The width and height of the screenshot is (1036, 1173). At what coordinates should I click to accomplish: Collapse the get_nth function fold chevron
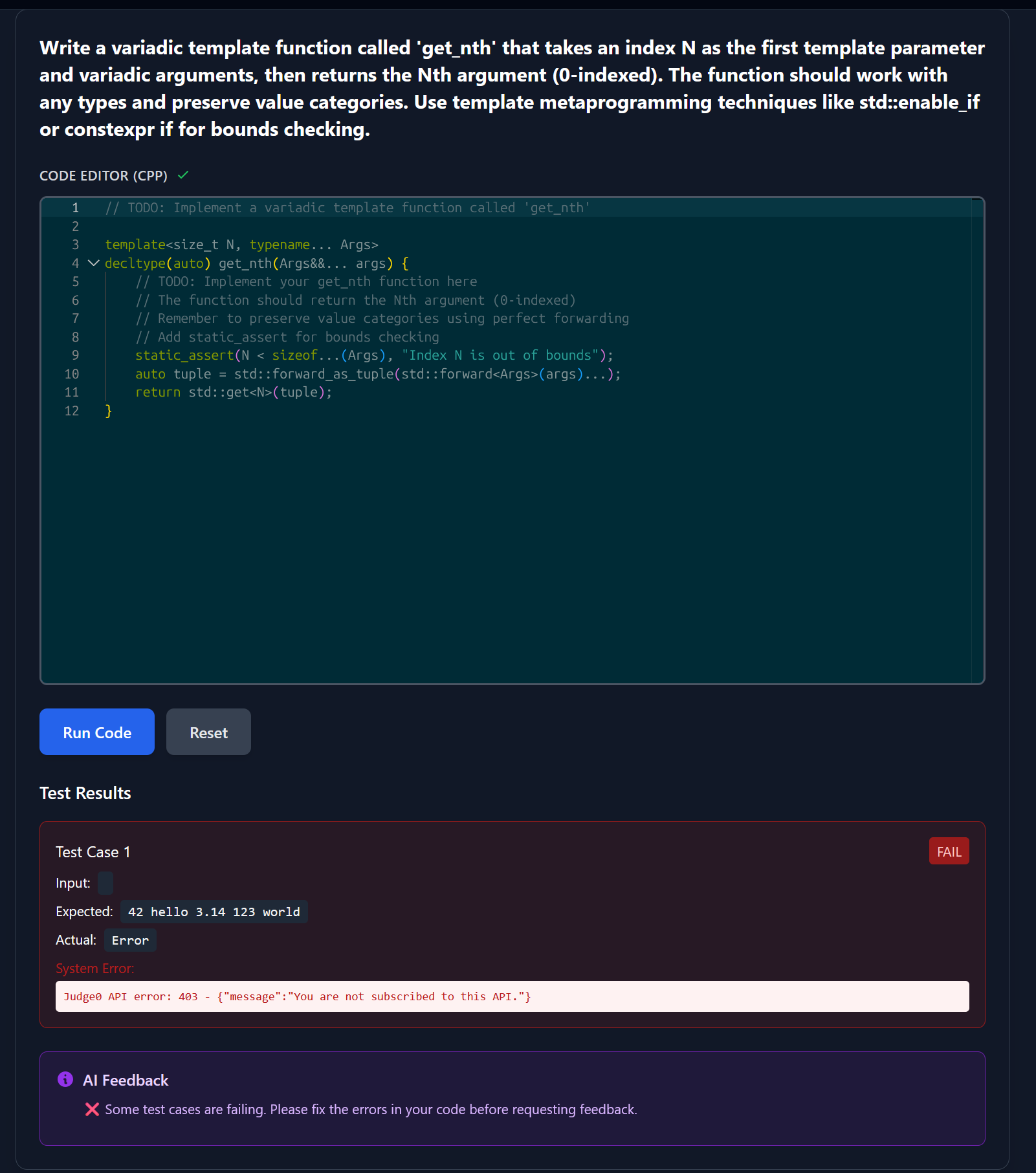click(x=94, y=263)
